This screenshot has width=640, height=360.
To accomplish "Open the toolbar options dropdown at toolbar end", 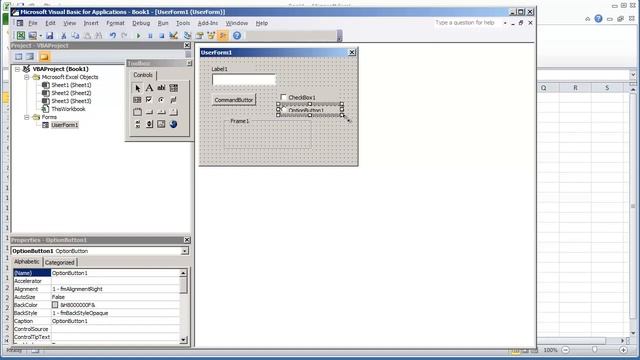I will [x=339, y=37].
